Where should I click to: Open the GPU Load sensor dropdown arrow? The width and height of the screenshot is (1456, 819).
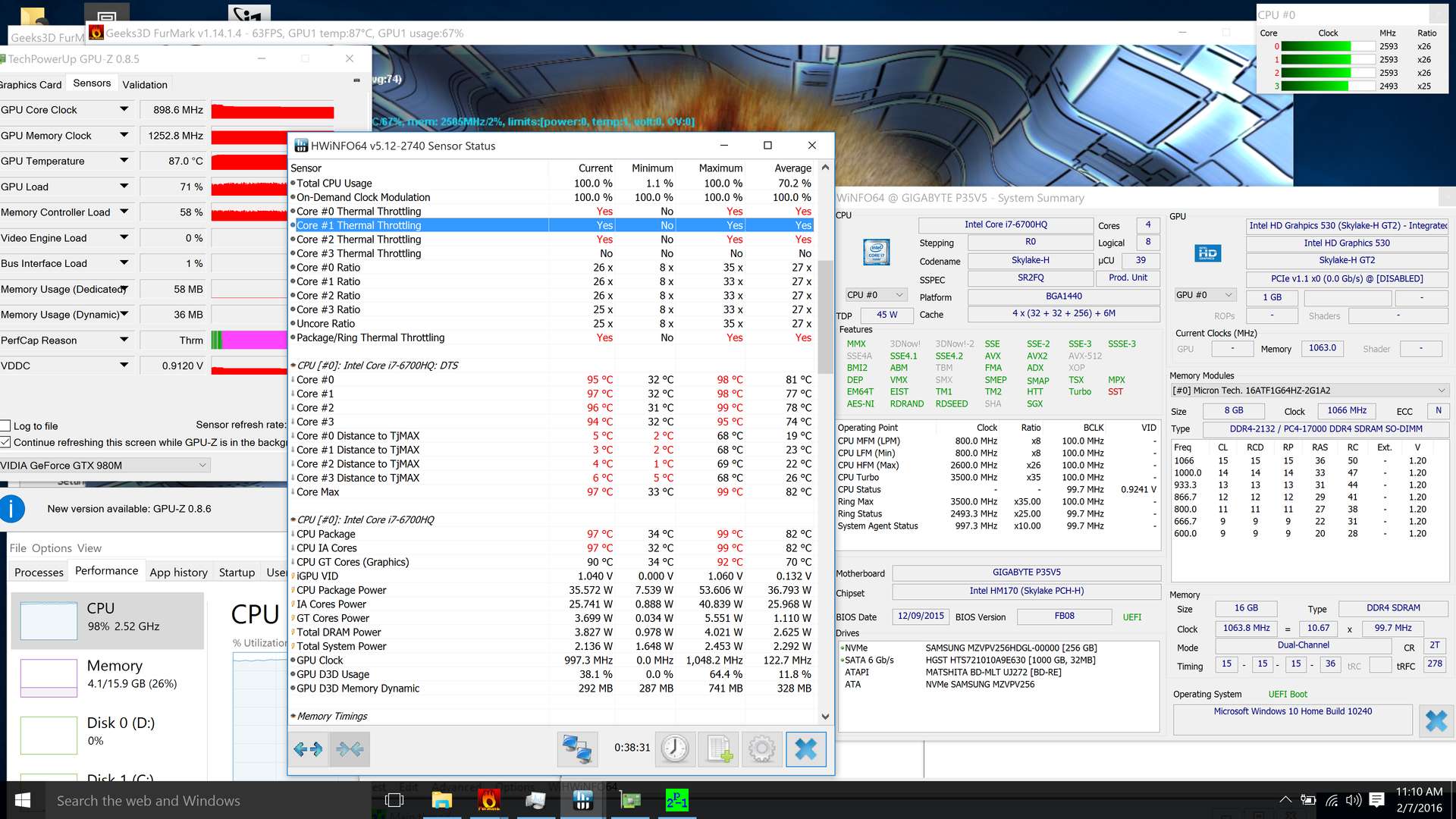tap(124, 187)
